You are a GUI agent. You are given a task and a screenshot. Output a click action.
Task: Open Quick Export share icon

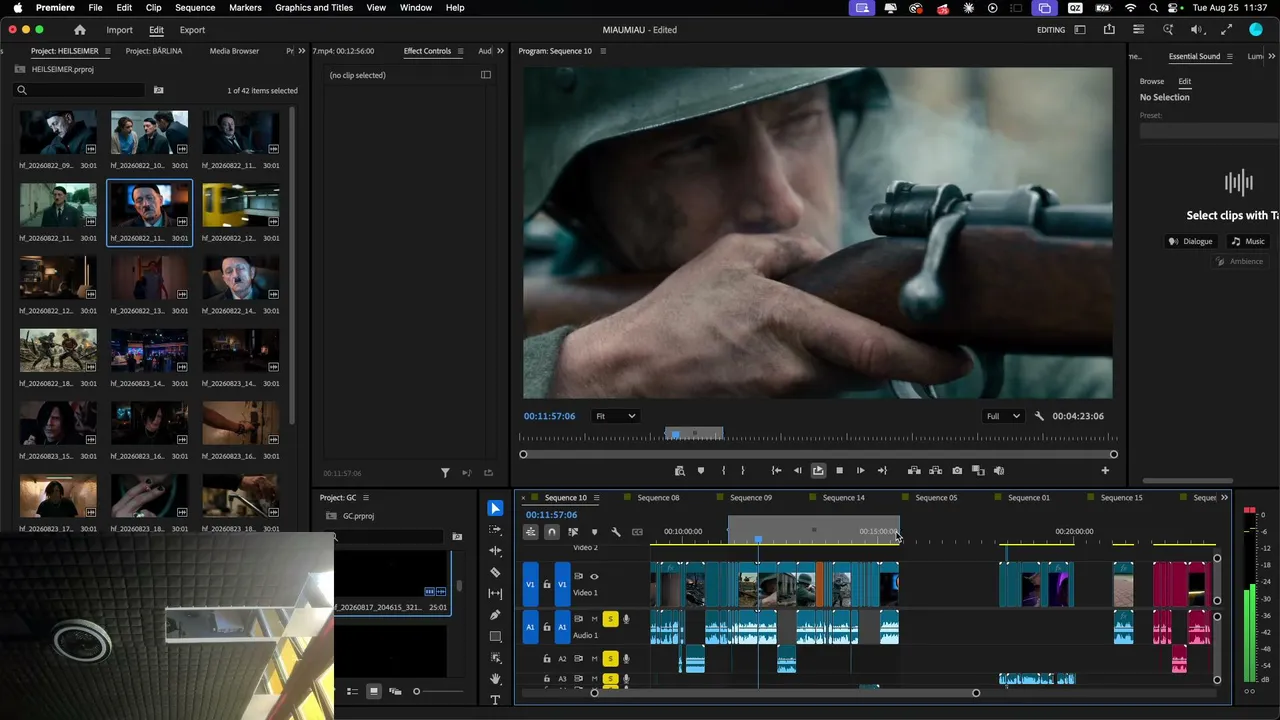pyautogui.click(x=1109, y=30)
